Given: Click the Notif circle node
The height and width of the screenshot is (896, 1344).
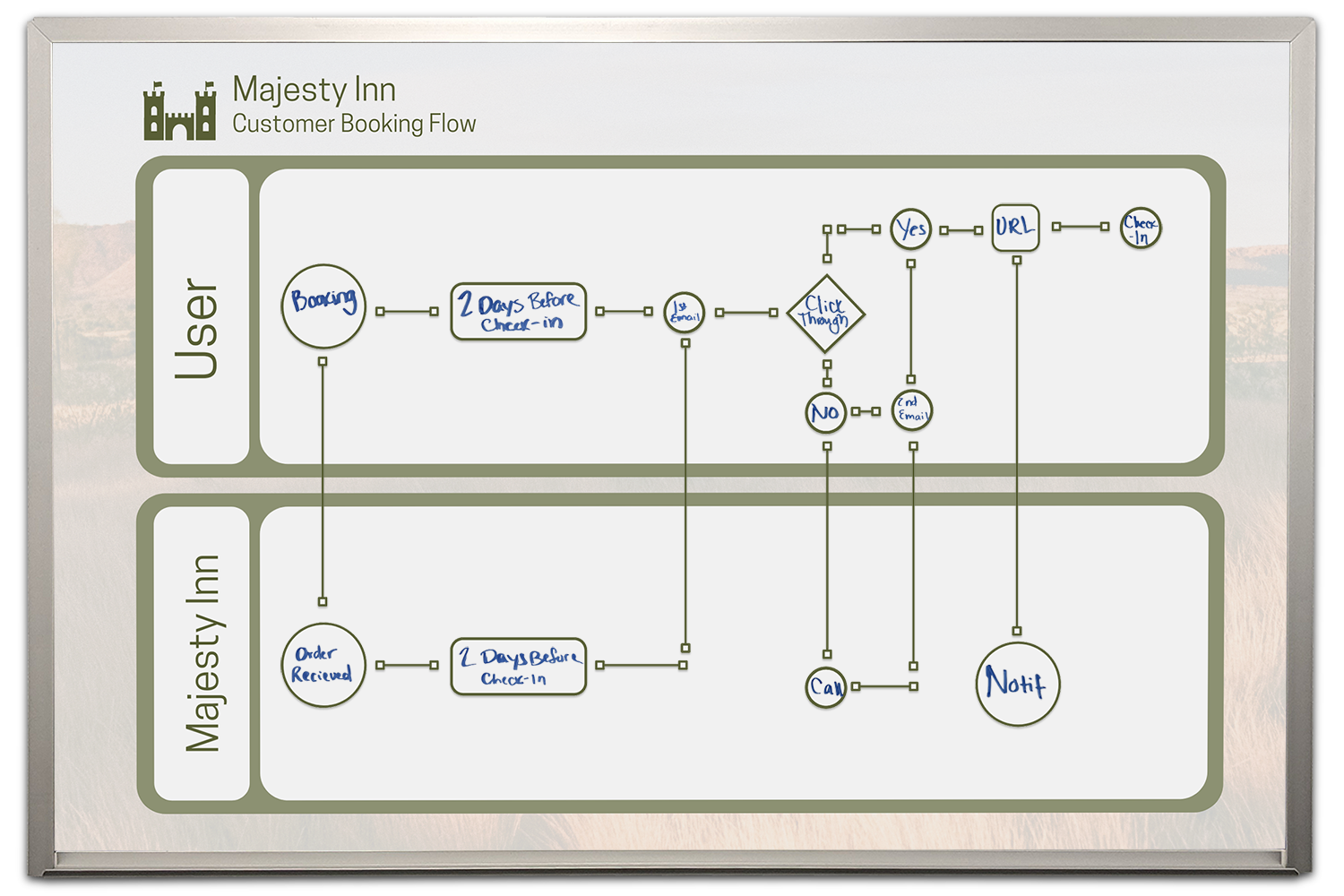Looking at the screenshot, I should pos(1018,684).
